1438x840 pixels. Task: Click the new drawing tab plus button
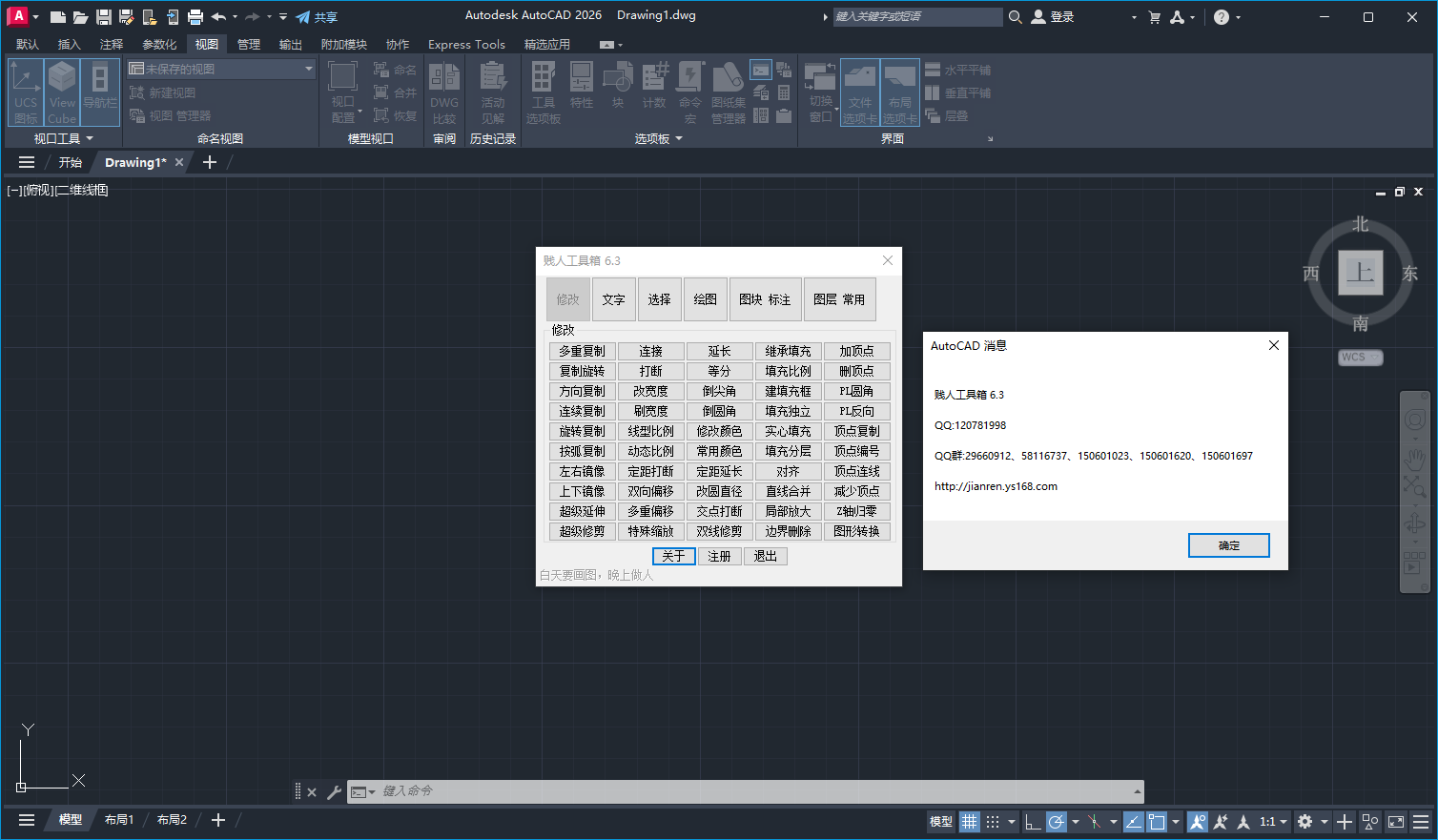pos(210,162)
